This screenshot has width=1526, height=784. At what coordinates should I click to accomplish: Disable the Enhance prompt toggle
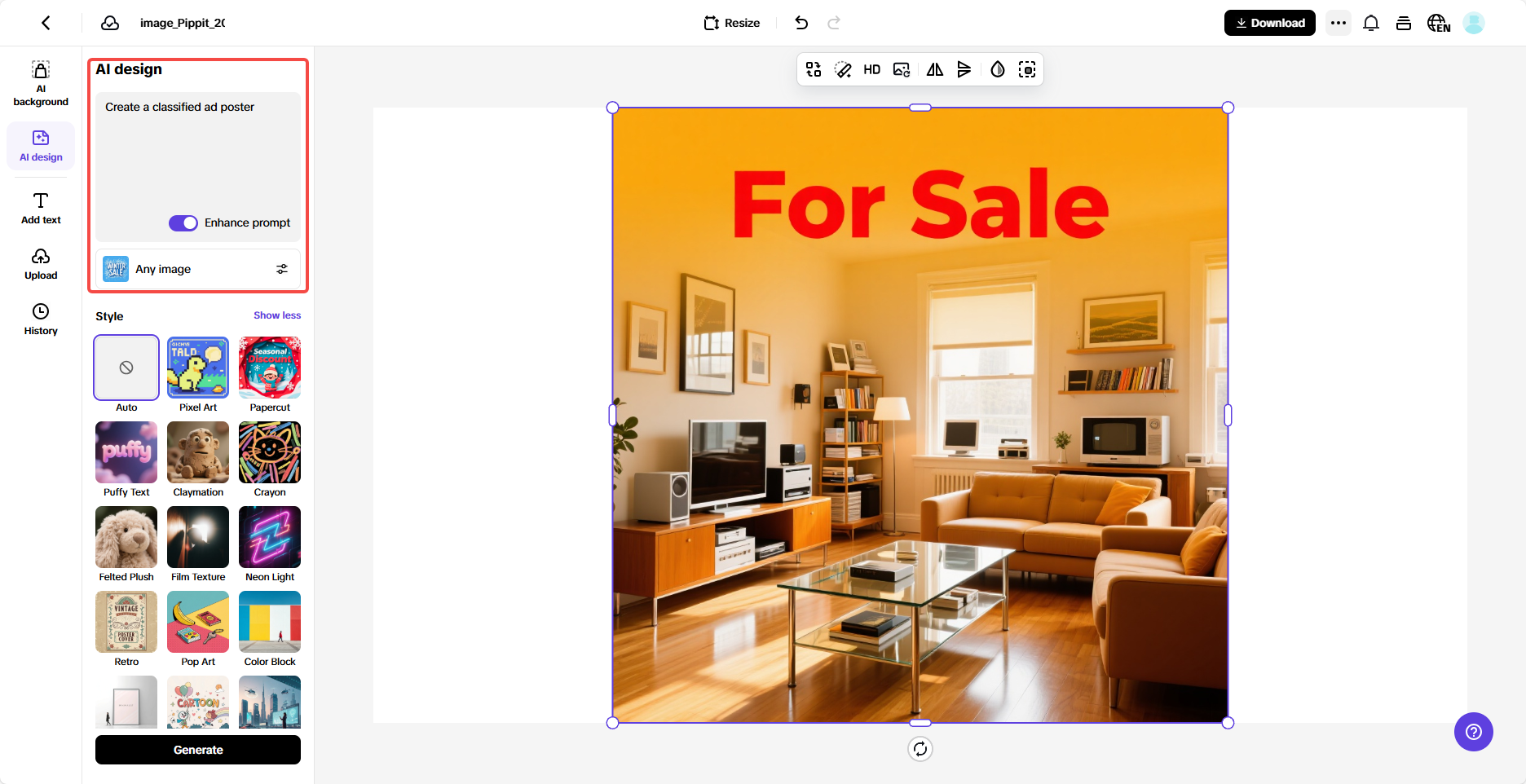pos(183,222)
